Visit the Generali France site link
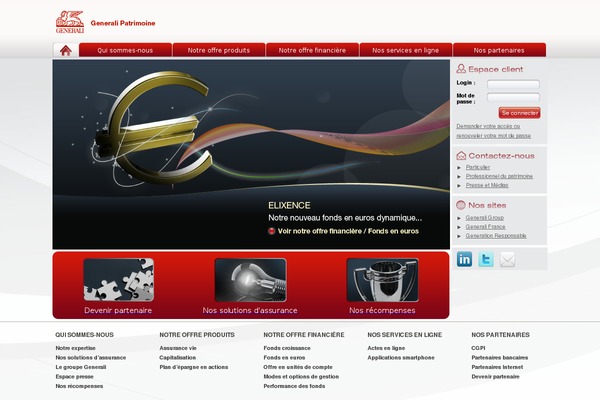 (x=485, y=227)
